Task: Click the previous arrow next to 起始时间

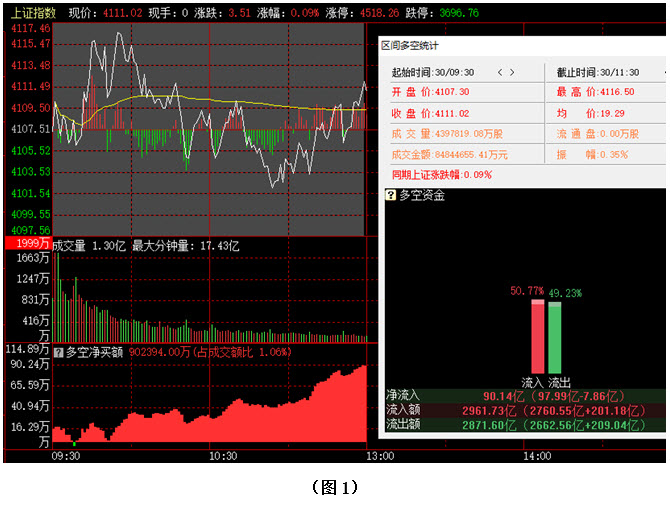Action: point(500,72)
